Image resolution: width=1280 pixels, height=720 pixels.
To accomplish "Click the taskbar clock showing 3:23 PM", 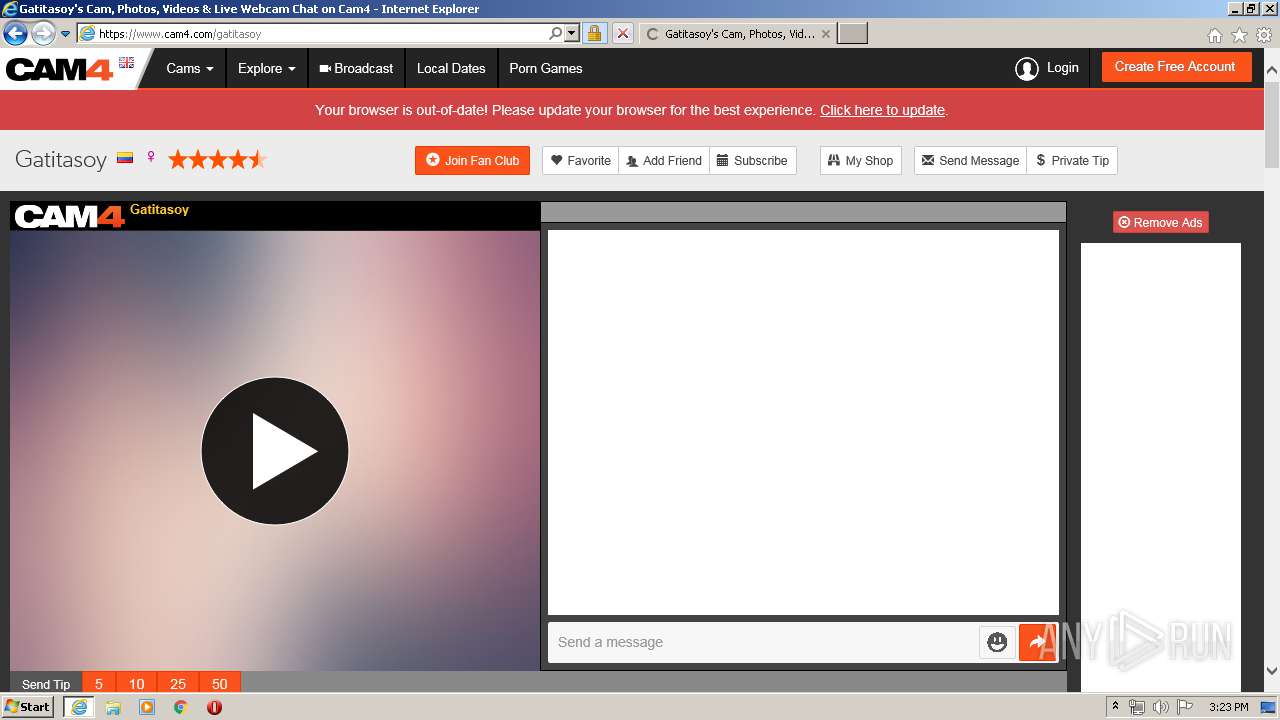I will click(1228, 707).
